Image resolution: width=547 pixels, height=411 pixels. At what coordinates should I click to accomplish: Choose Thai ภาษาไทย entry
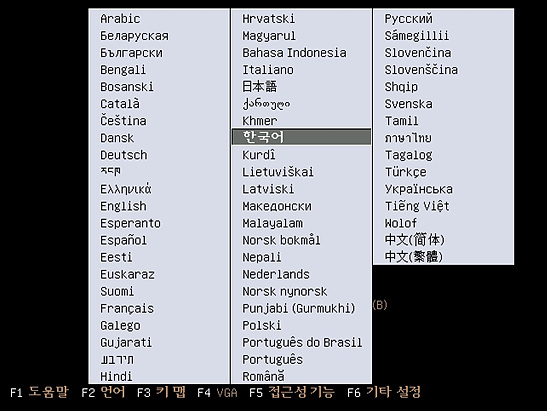[x=408, y=138]
